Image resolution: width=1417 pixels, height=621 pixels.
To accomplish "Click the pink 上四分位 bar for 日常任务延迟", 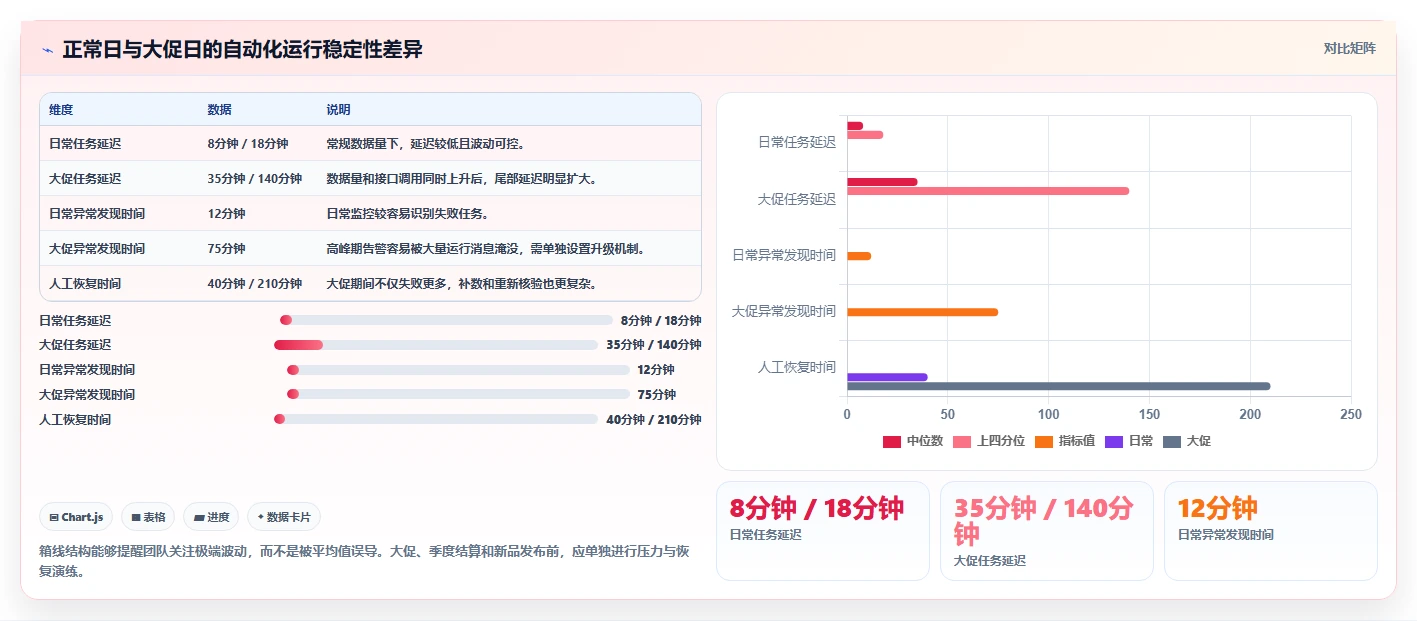I will [x=865, y=135].
